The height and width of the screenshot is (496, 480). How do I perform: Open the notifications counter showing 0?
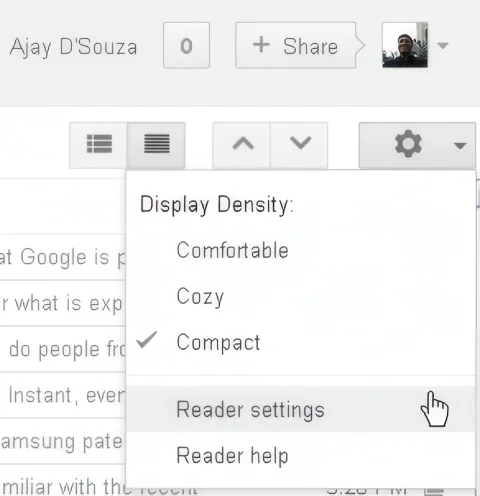pyautogui.click(x=186, y=45)
